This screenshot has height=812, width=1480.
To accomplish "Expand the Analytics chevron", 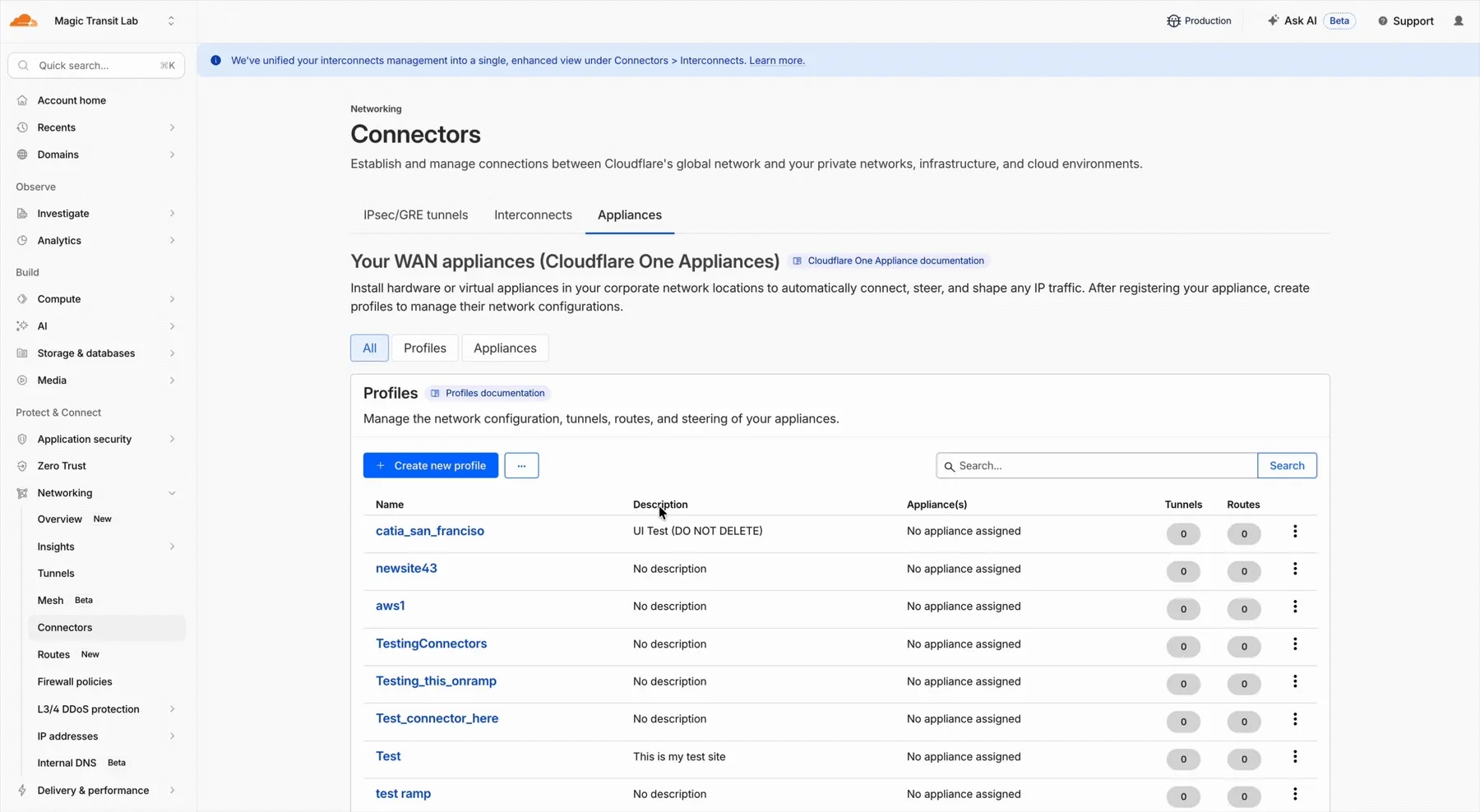I will (172, 241).
